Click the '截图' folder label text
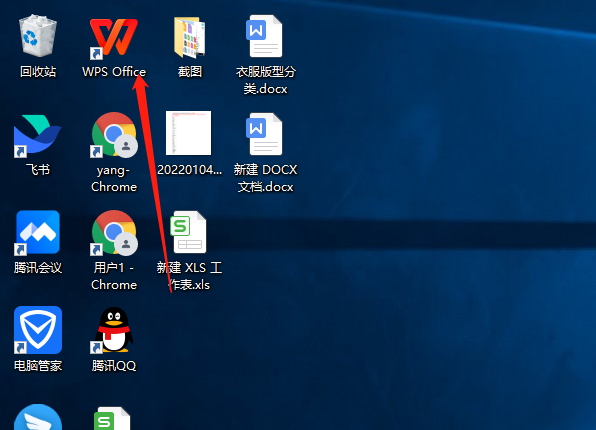This screenshot has height=430, width=596. tap(190, 71)
